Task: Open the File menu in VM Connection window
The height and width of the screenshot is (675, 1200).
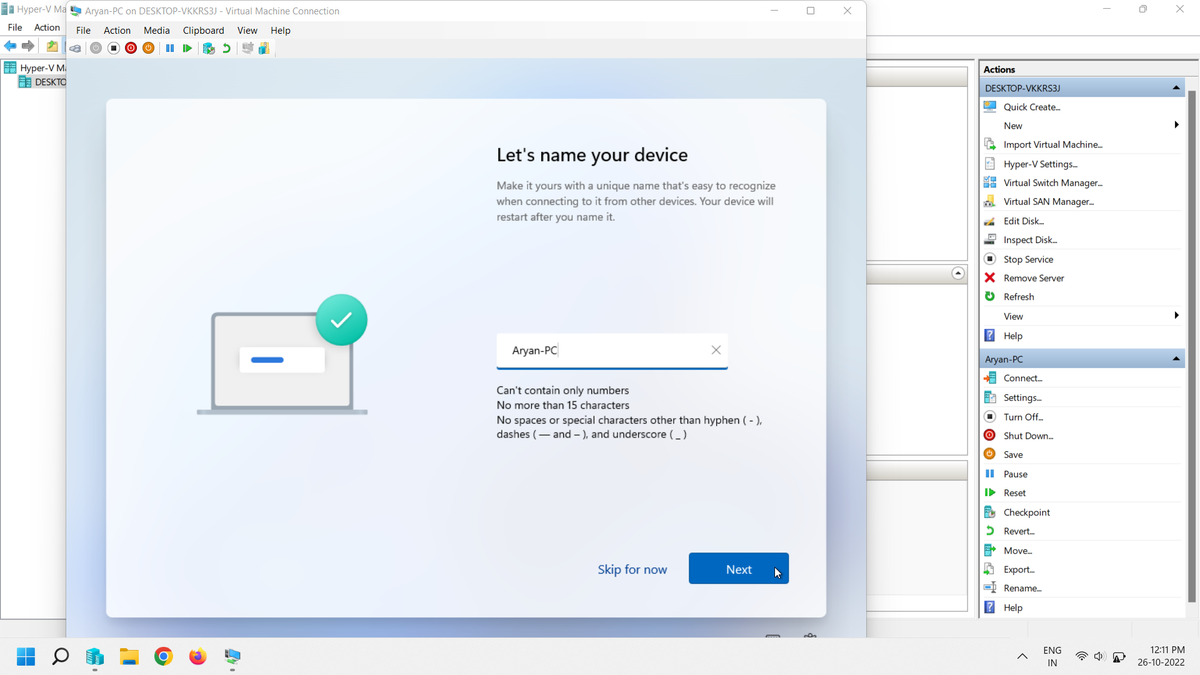Action: click(x=83, y=30)
